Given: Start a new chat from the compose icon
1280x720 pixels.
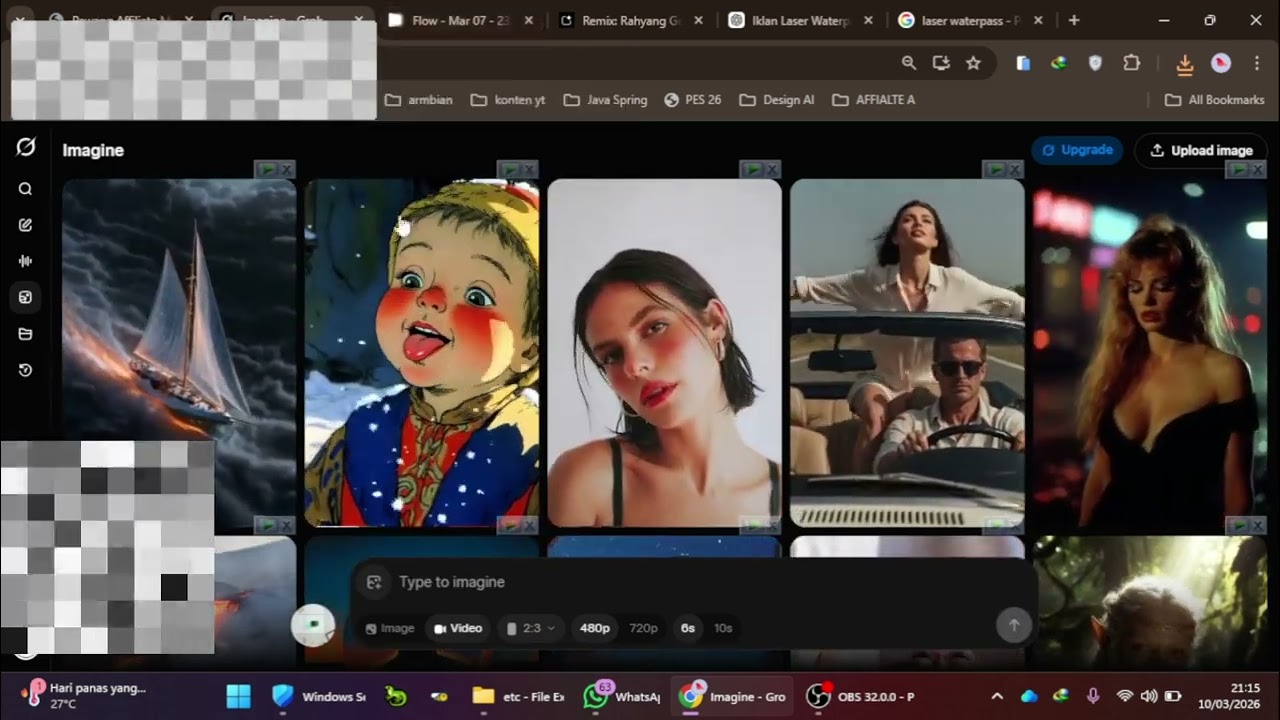Looking at the screenshot, I should pyautogui.click(x=26, y=225).
